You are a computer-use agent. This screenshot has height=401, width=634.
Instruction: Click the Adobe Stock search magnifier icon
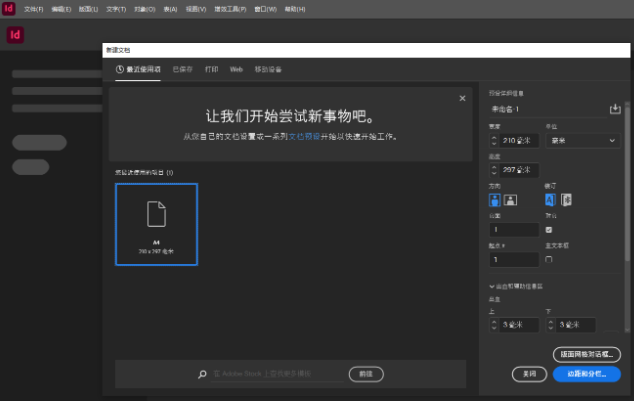click(202, 374)
